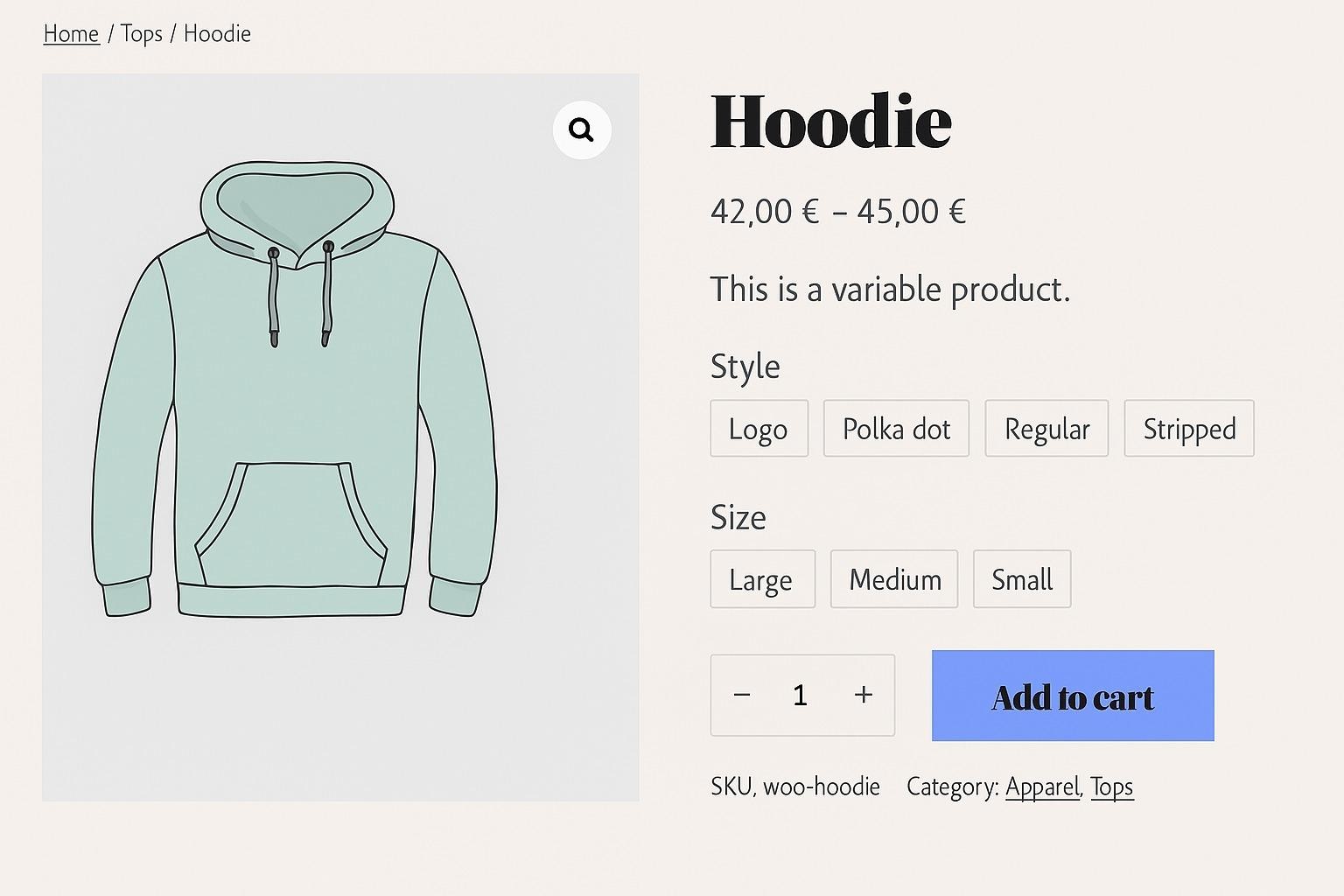
Task: Select the Stripped style option
Action: [x=1188, y=428]
